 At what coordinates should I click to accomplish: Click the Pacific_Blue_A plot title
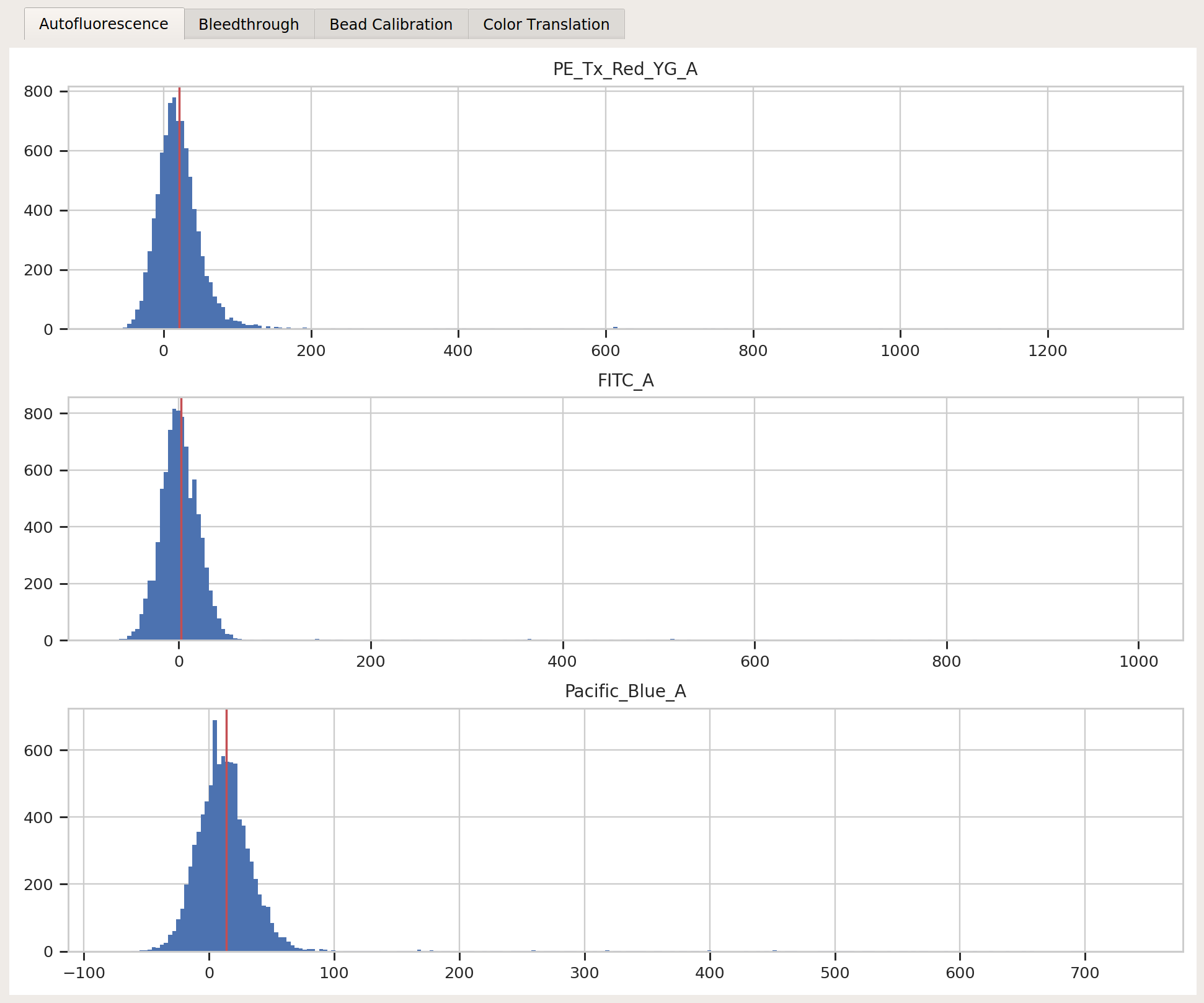click(625, 691)
